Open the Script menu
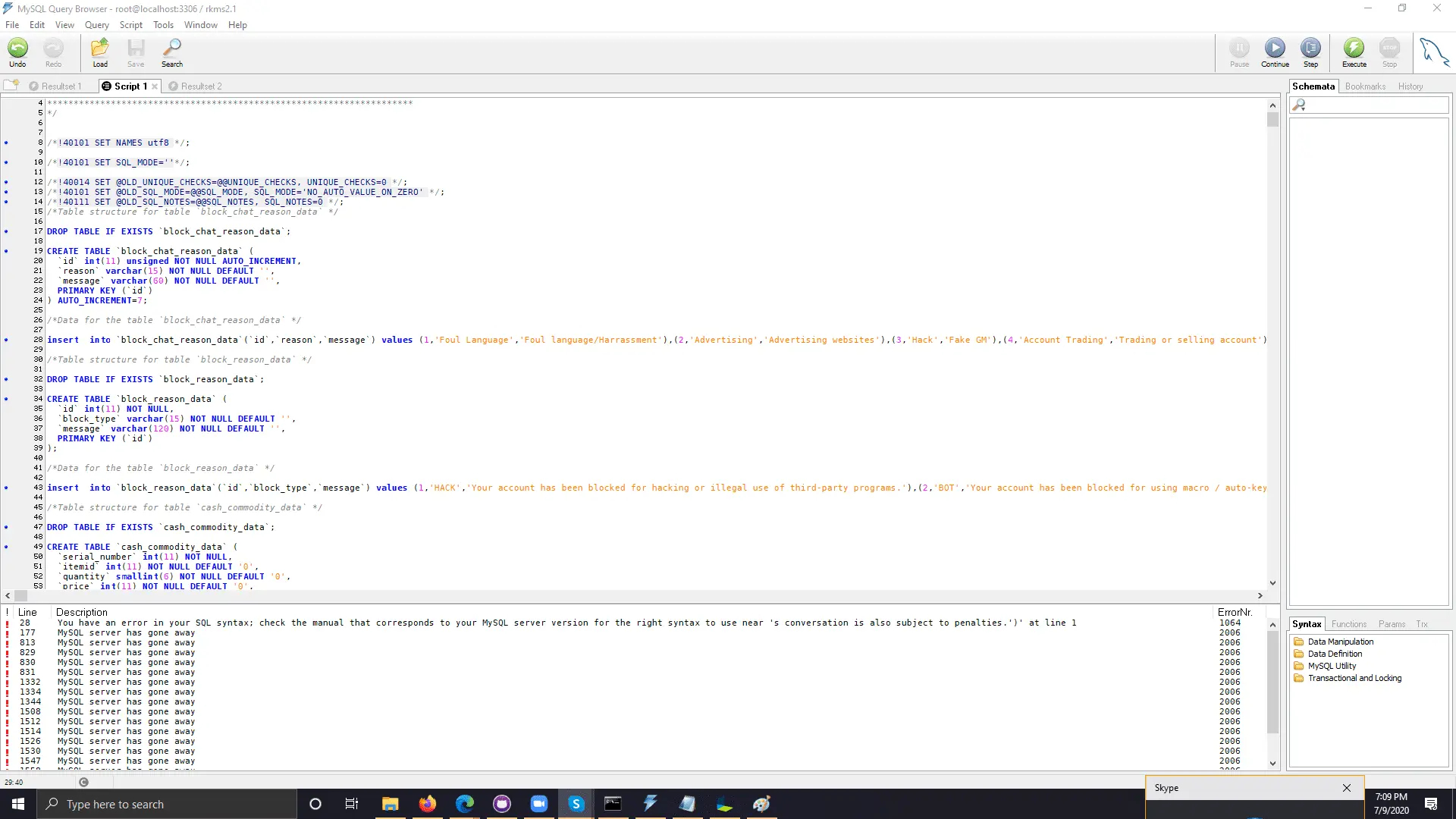Screen dimensions: 1456x819 click(131, 25)
